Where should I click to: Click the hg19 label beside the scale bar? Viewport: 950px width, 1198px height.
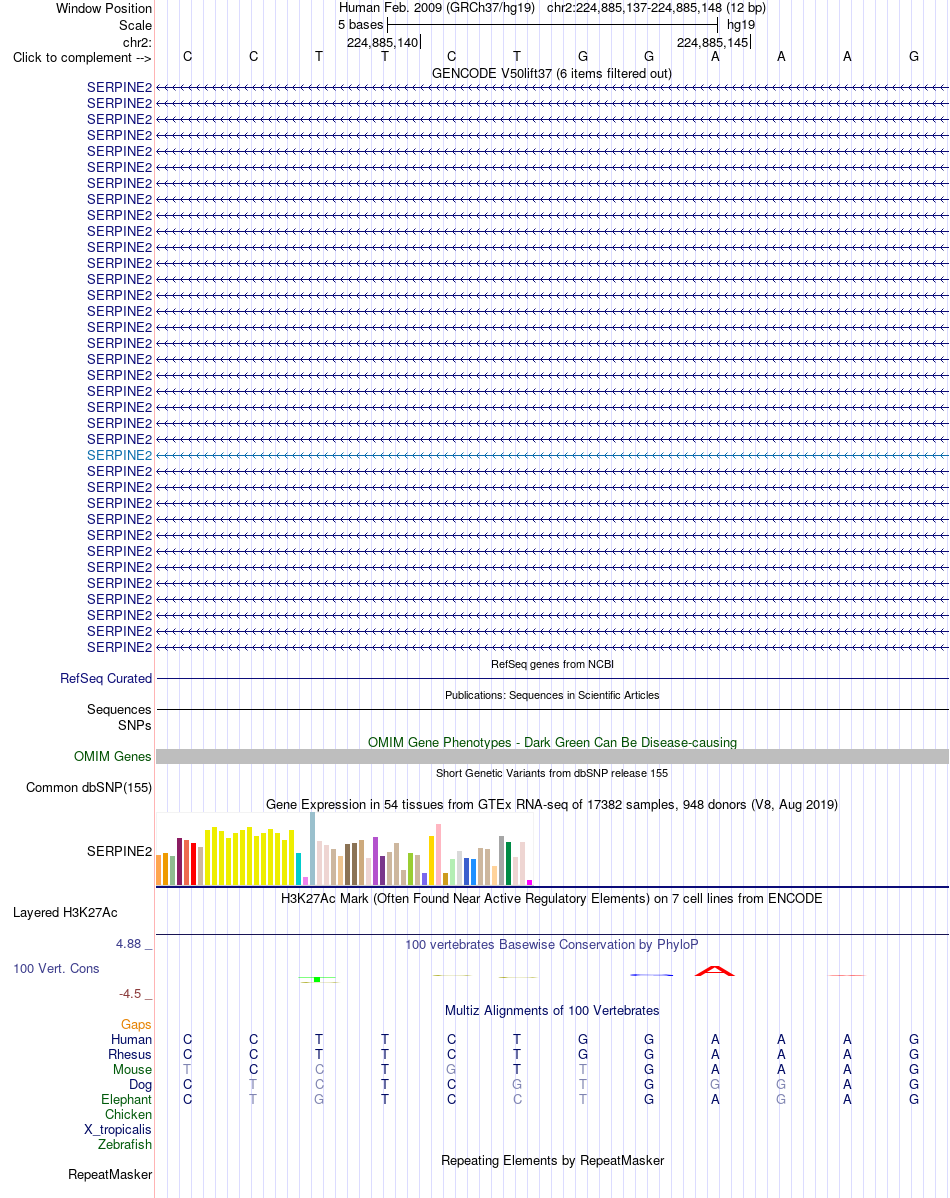pos(741,24)
